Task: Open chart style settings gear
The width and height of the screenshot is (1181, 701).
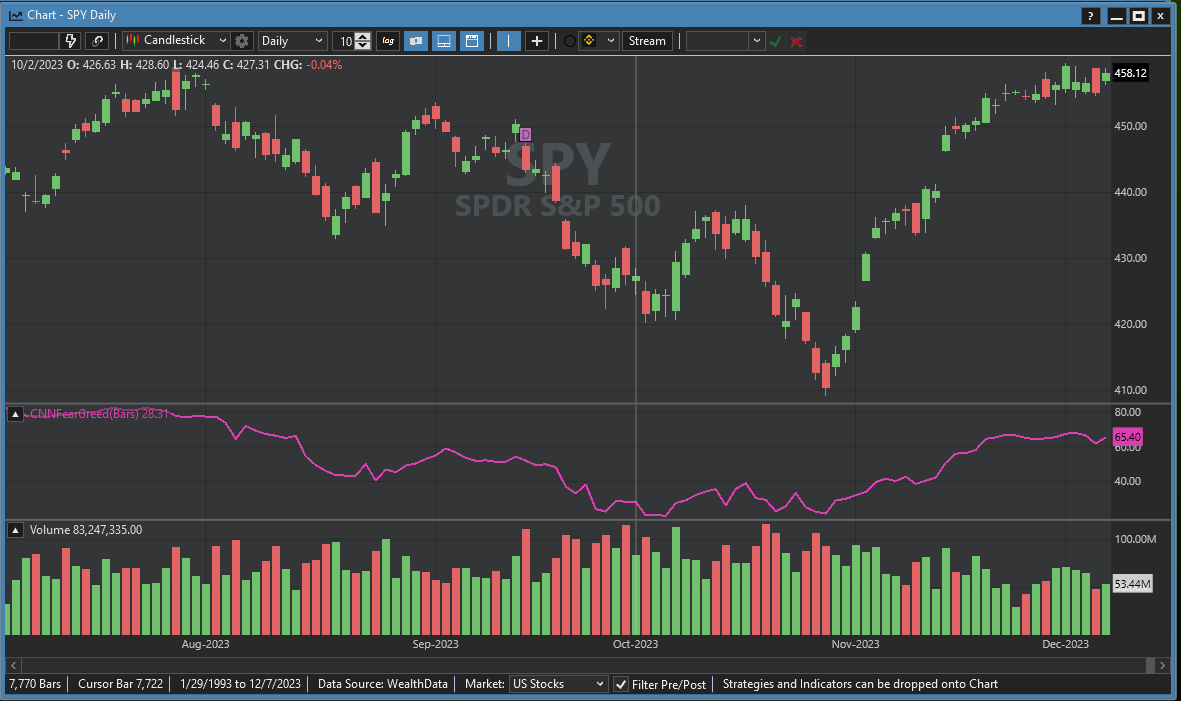Action: 242,41
